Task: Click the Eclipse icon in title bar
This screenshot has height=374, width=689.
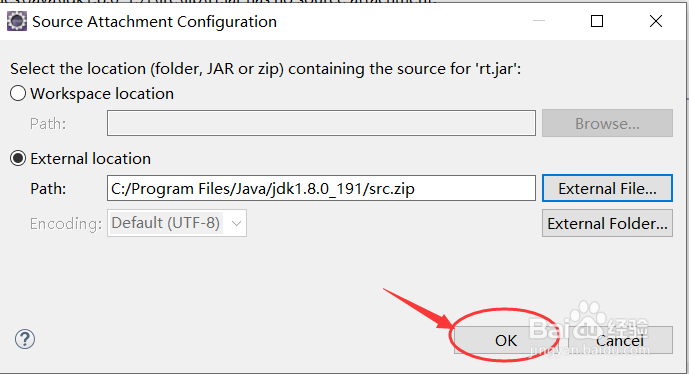Action: point(17,22)
